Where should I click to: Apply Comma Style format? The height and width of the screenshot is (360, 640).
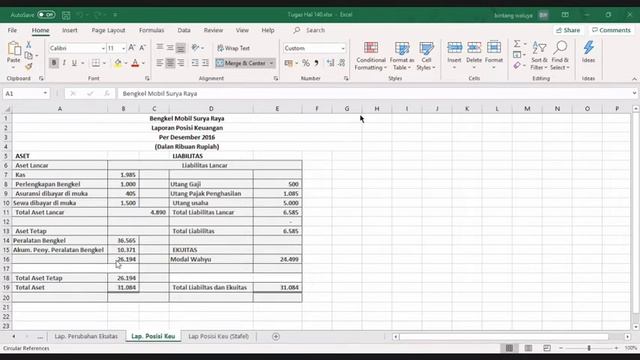pos(316,63)
